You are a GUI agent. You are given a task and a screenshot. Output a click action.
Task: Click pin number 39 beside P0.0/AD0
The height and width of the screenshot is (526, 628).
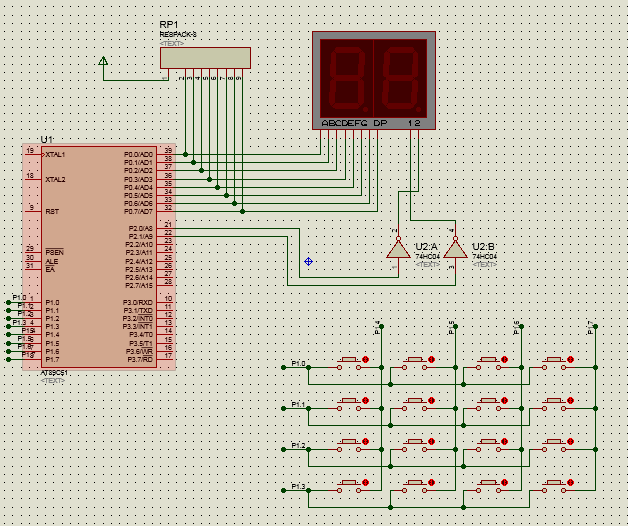tap(168, 150)
